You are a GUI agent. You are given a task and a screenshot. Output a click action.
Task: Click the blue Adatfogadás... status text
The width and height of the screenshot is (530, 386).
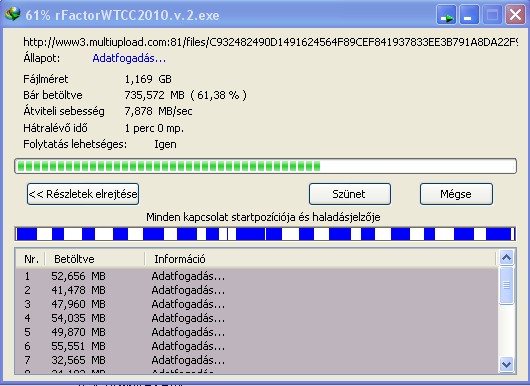click(x=129, y=58)
